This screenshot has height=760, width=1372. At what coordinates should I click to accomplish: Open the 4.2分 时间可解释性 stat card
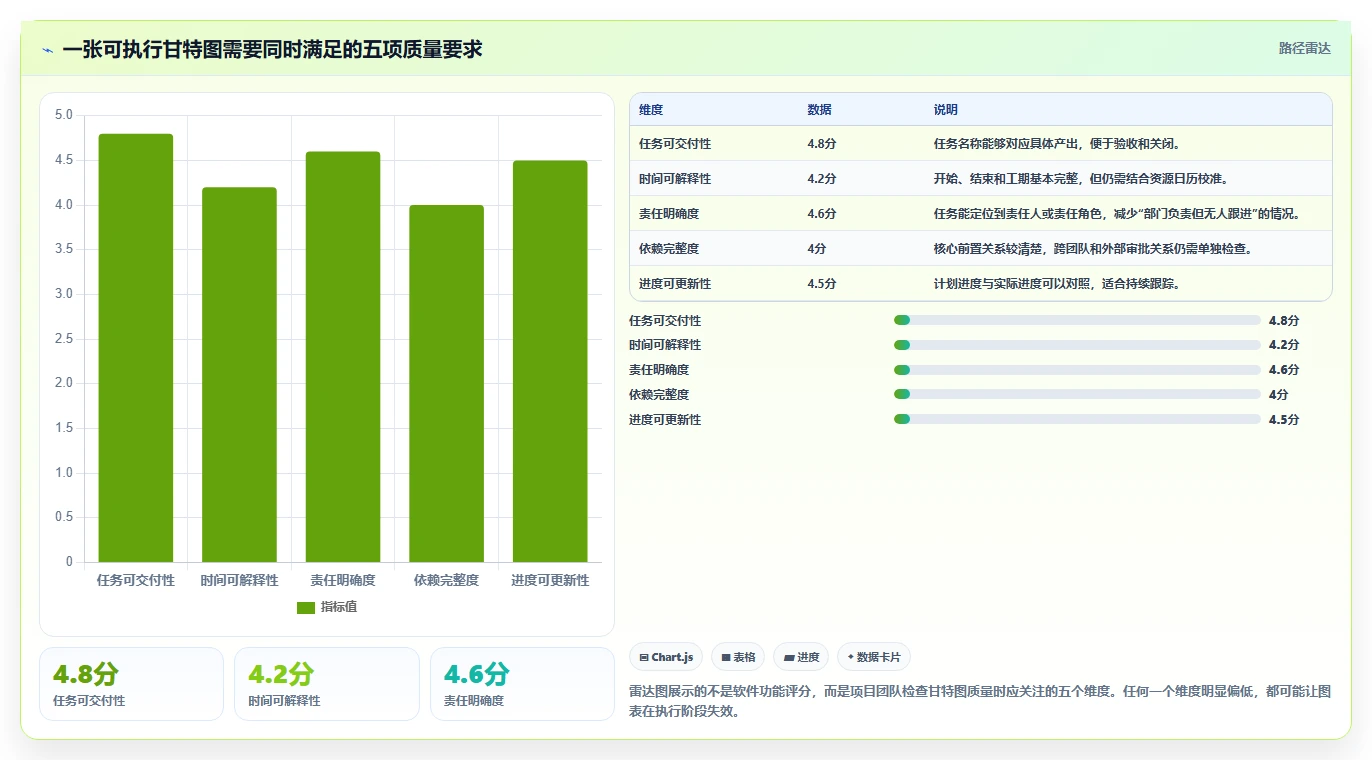coord(327,684)
